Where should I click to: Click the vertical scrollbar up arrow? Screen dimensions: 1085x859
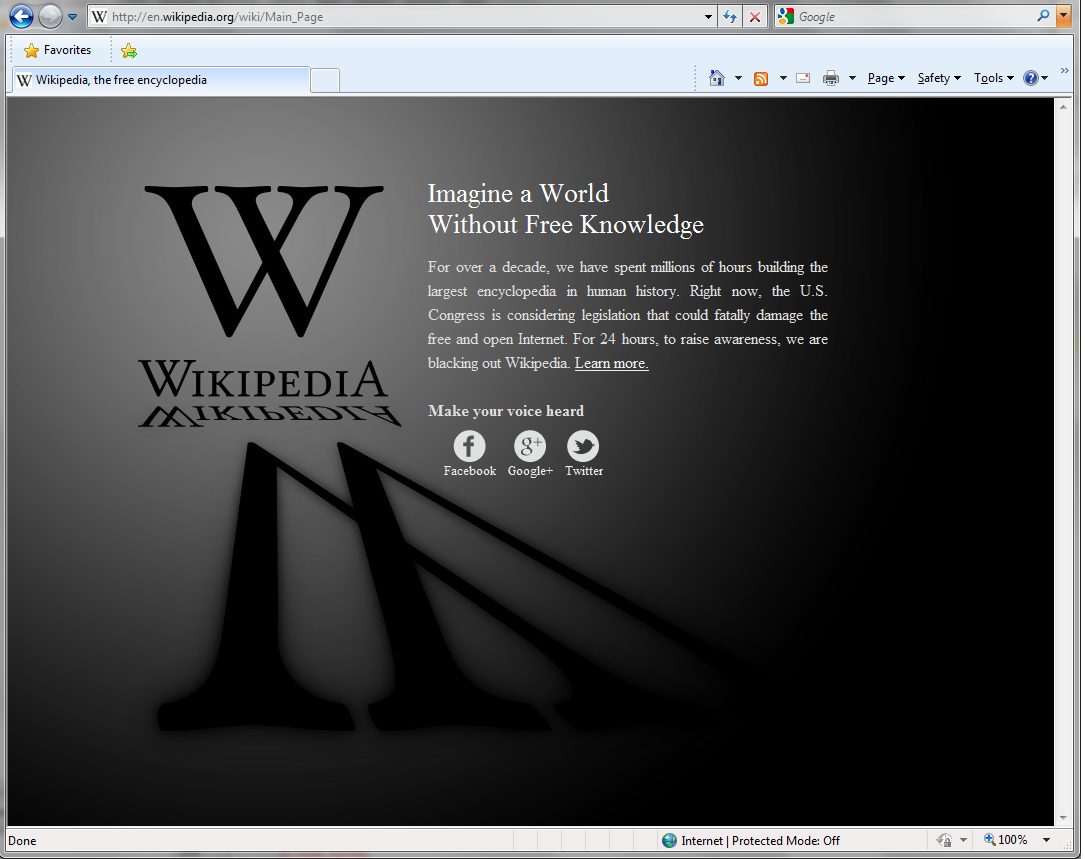(x=1063, y=107)
